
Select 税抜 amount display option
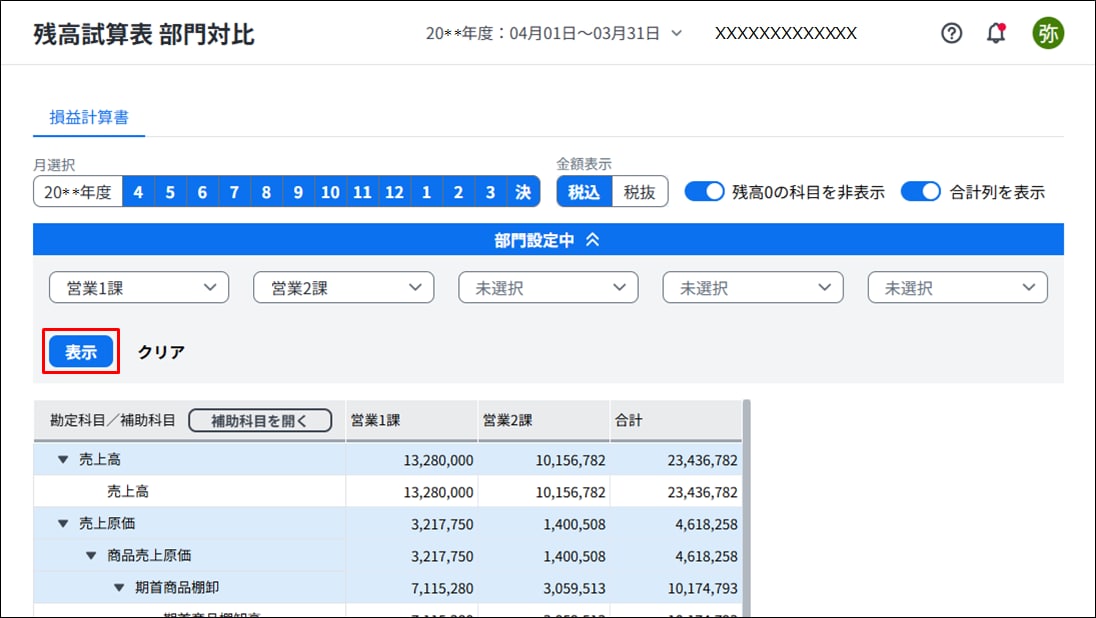(x=640, y=192)
